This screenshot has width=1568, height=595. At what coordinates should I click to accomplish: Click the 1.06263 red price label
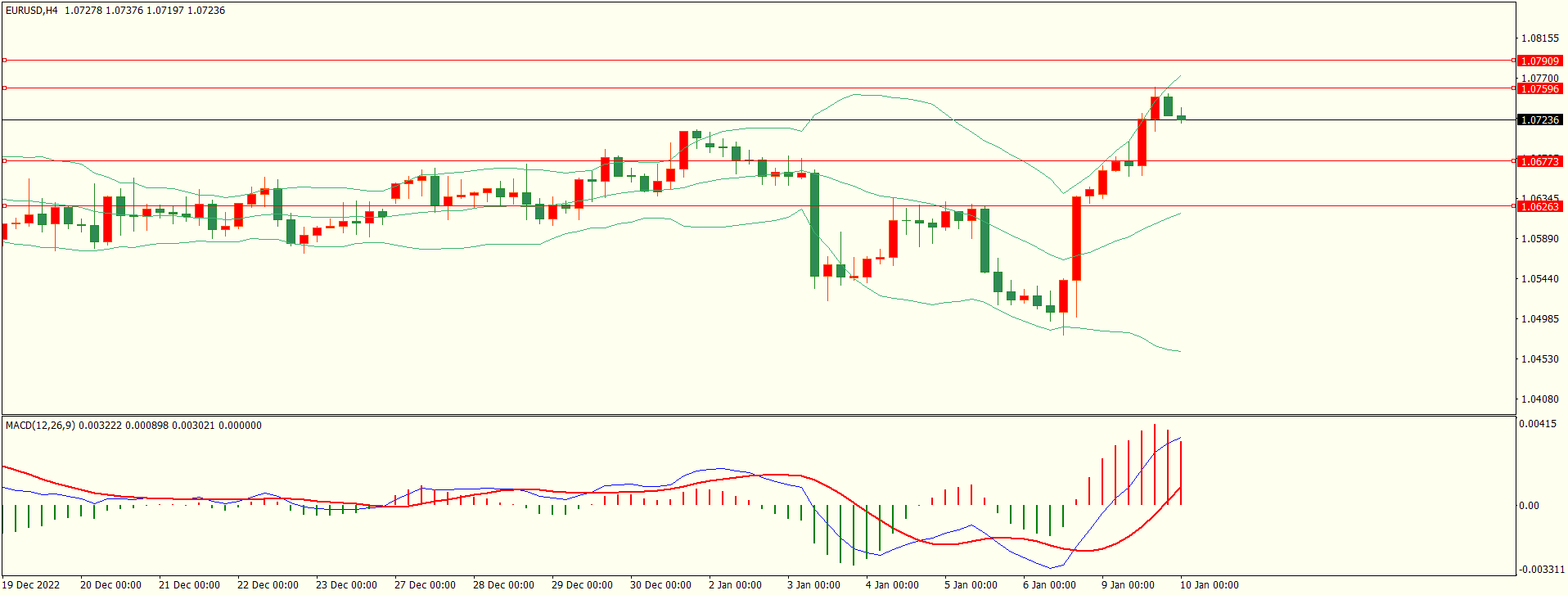(x=1539, y=207)
